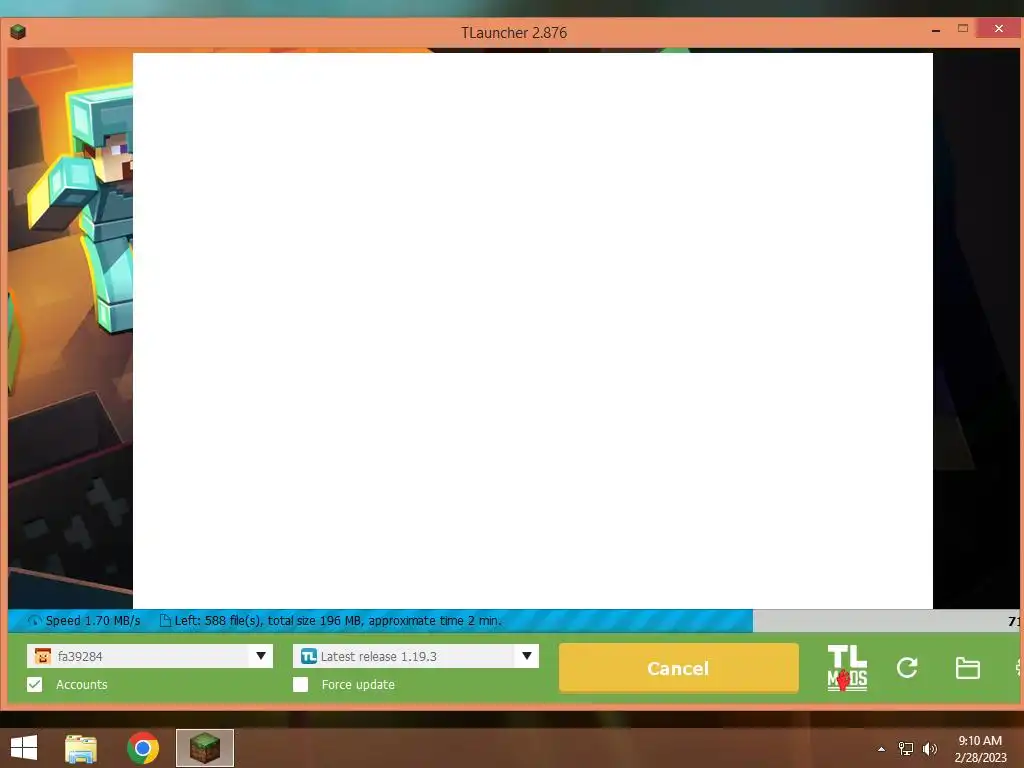
Task: Click the white news content panel
Action: click(x=533, y=330)
